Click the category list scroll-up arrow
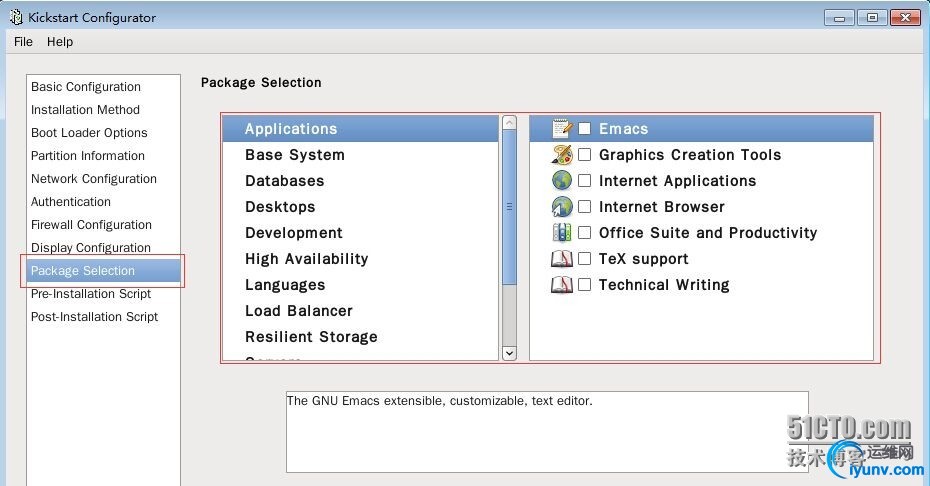 (509, 122)
